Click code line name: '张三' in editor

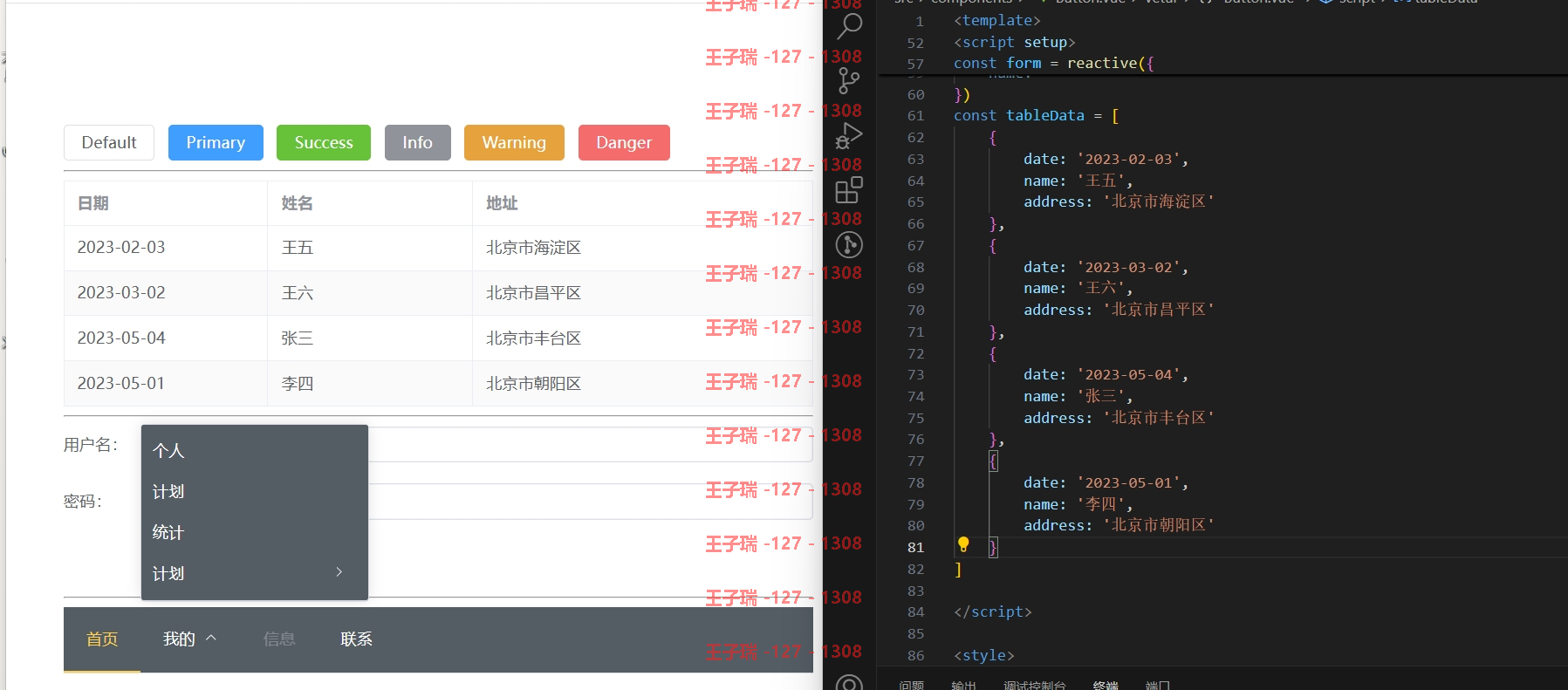click(x=1078, y=396)
